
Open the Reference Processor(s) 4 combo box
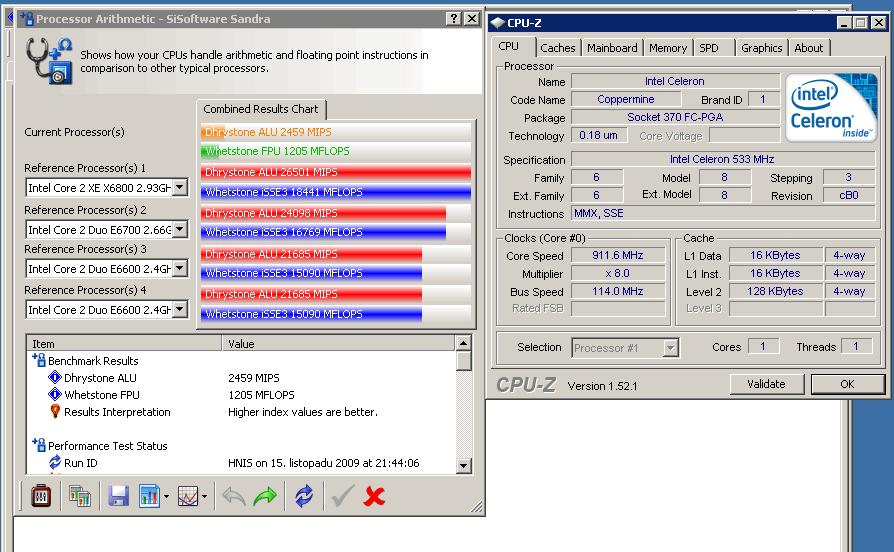(180, 309)
